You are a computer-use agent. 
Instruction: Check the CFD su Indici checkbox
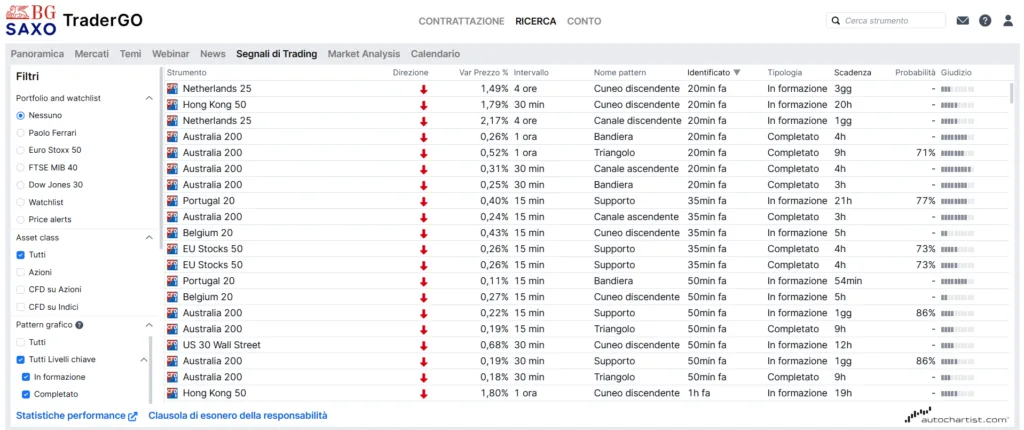click(21, 307)
